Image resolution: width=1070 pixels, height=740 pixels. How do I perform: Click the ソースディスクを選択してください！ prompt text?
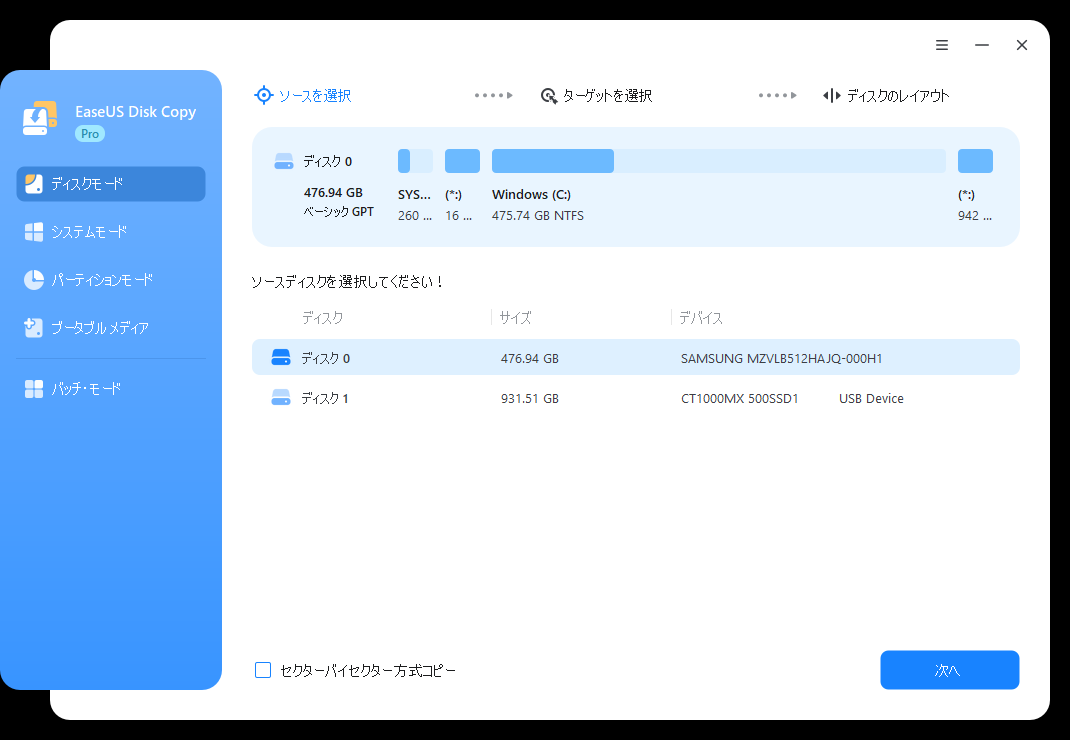point(348,281)
